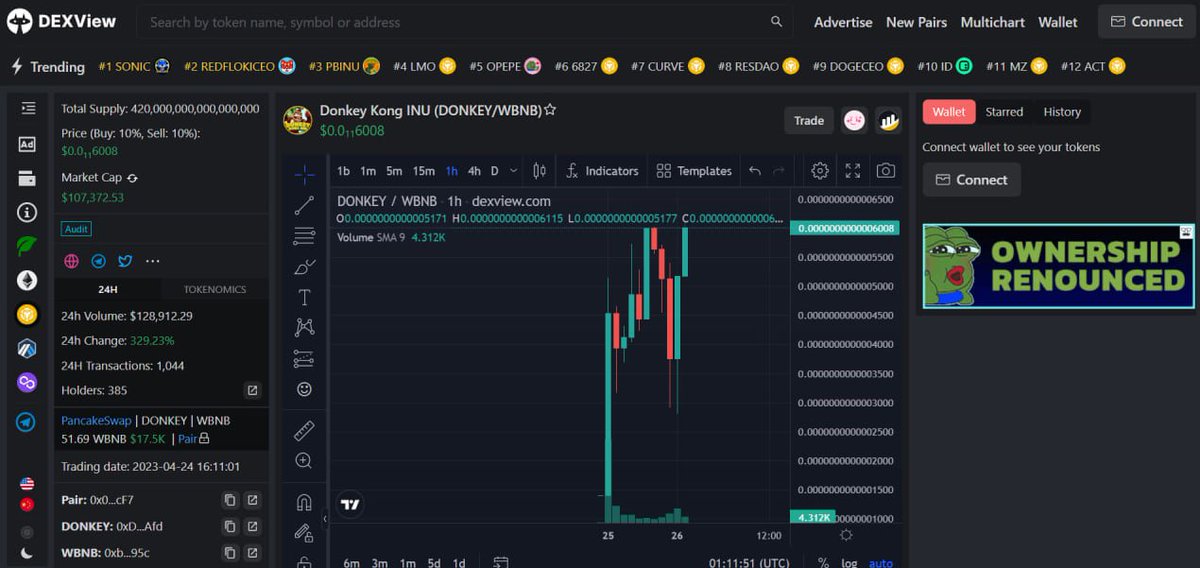
Task: Open the New Pairs page
Action: (916, 22)
